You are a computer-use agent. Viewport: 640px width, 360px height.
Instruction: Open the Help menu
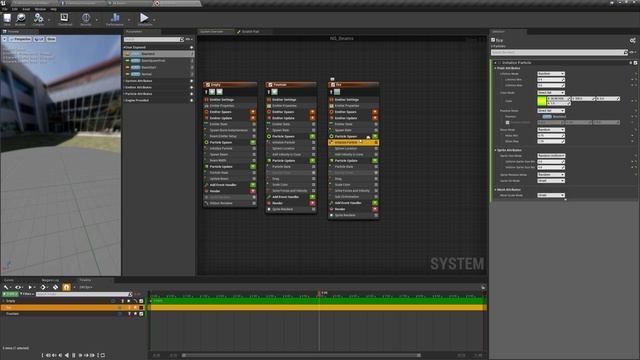53,9
